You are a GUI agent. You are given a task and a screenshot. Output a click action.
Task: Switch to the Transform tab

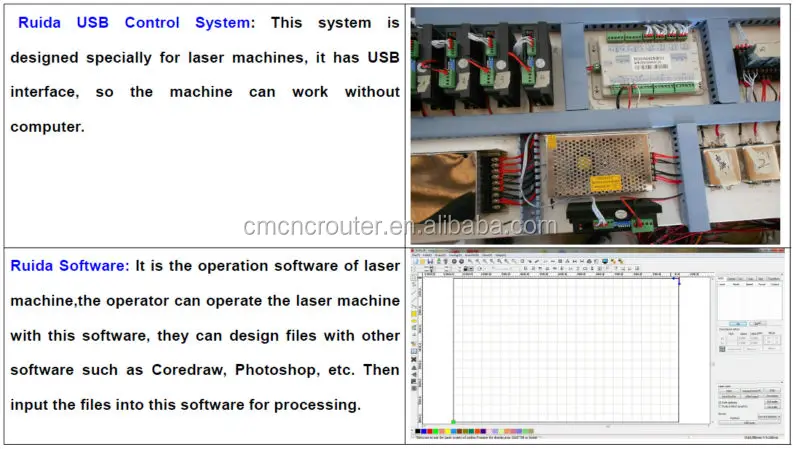pyautogui.click(x=774, y=279)
